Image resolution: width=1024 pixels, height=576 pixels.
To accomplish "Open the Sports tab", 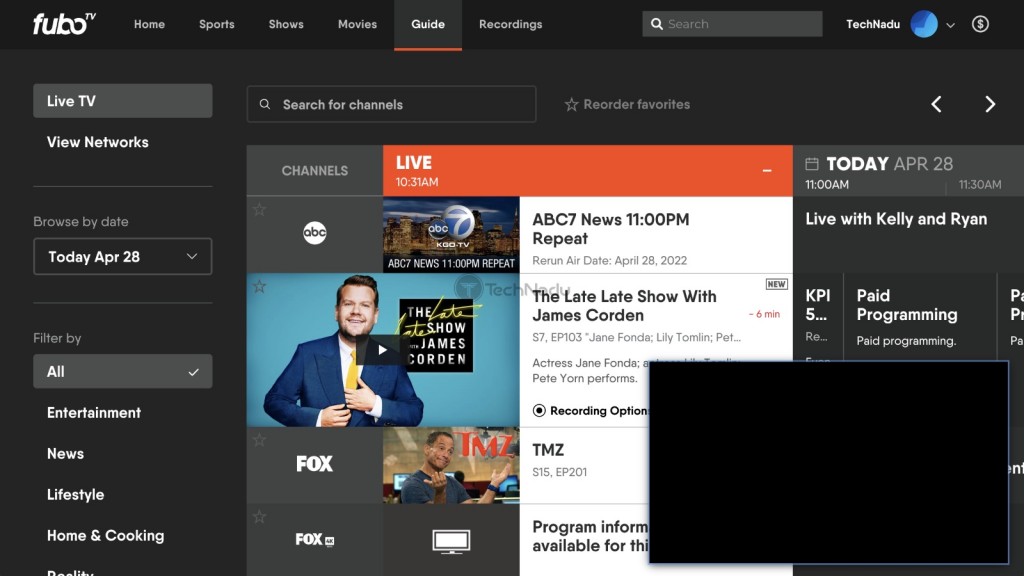I will (217, 24).
